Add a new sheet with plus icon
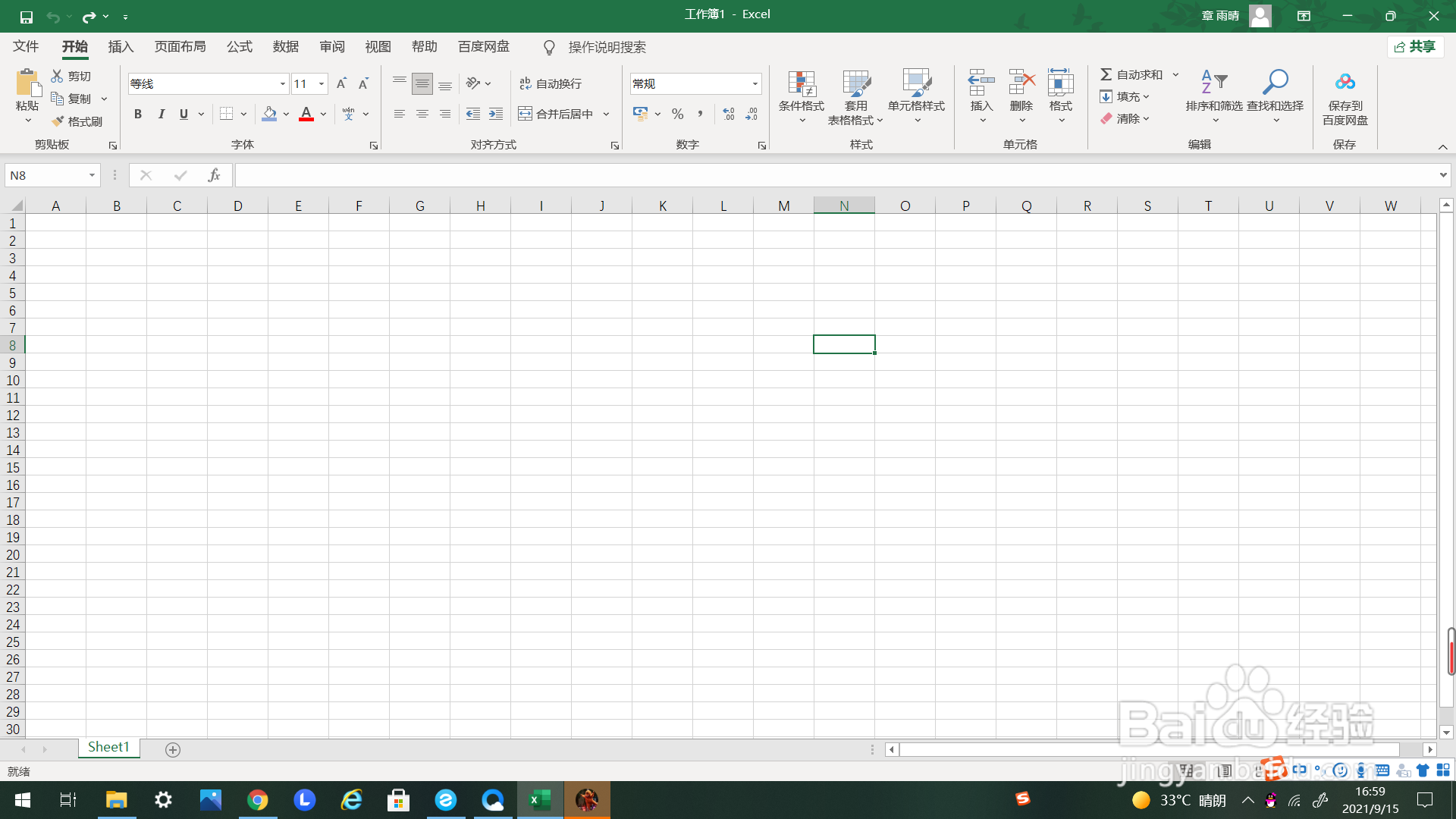Image resolution: width=1456 pixels, height=819 pixels. pyautogui.click(x=173, y=749)
